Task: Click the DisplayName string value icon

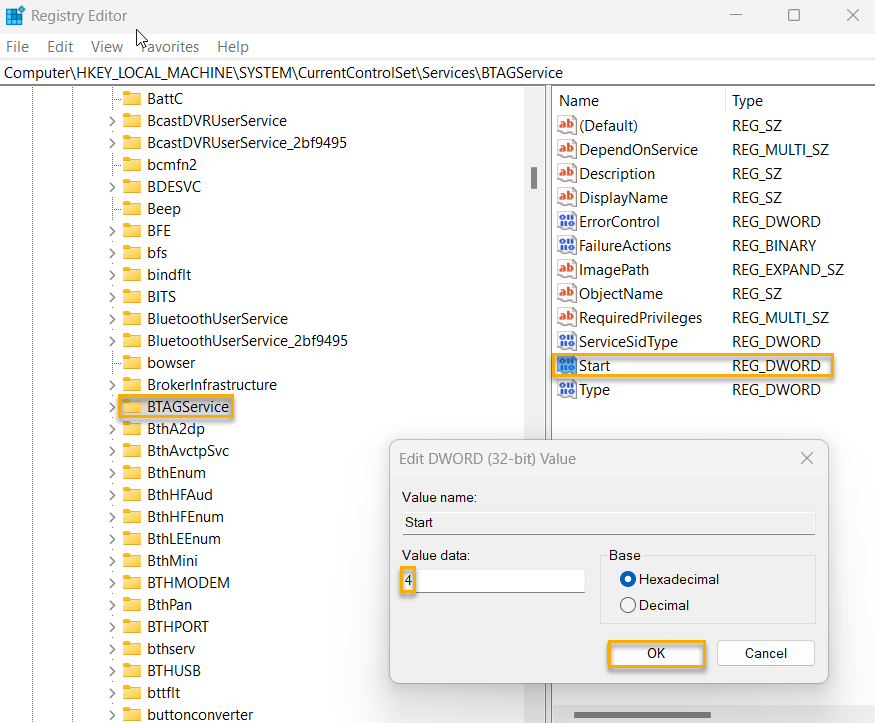Action: [x=567, y=197]
